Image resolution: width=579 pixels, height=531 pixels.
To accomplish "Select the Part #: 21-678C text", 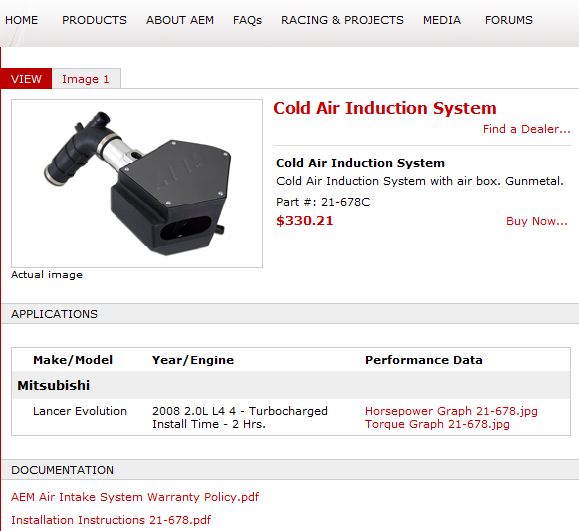I will (323, 202).
